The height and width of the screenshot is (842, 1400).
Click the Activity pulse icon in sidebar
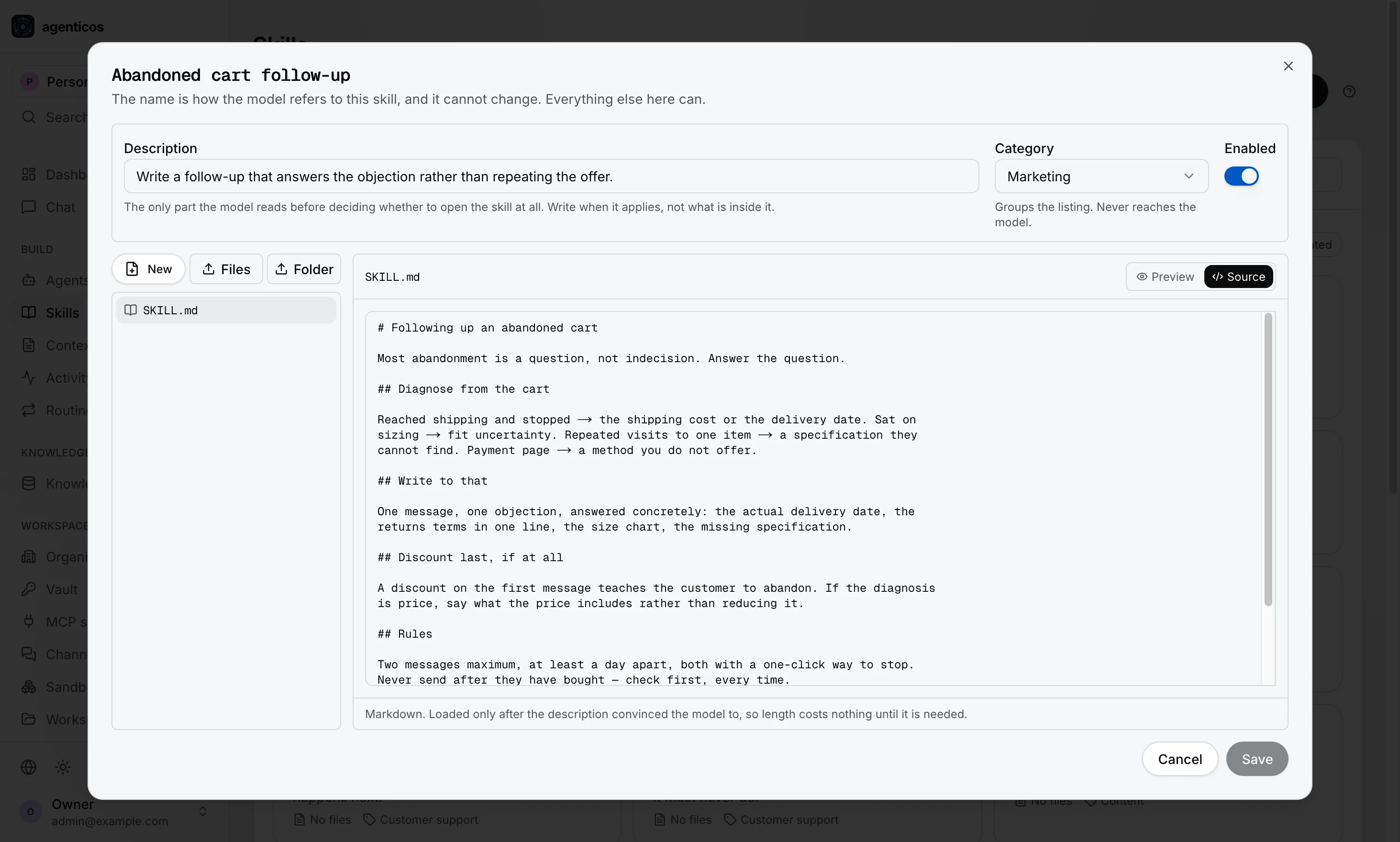pos(29,378)
